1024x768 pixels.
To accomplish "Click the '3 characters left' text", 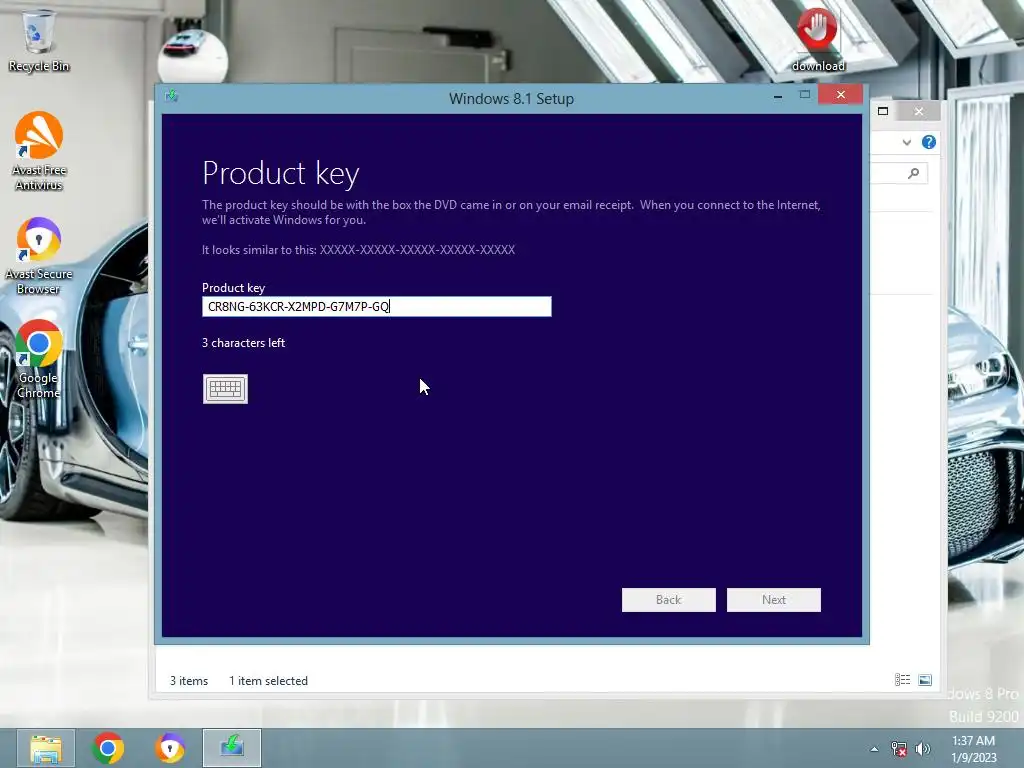I will (244, 343).
